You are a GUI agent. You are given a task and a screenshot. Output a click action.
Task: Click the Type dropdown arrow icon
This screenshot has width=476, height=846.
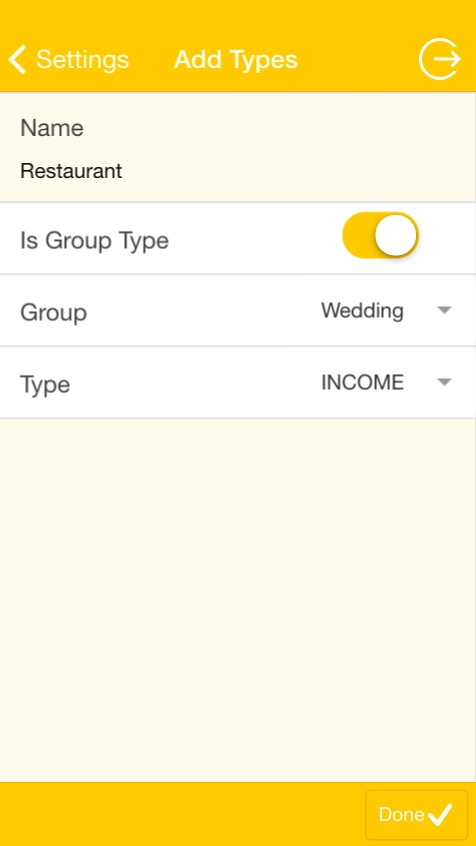444,382
